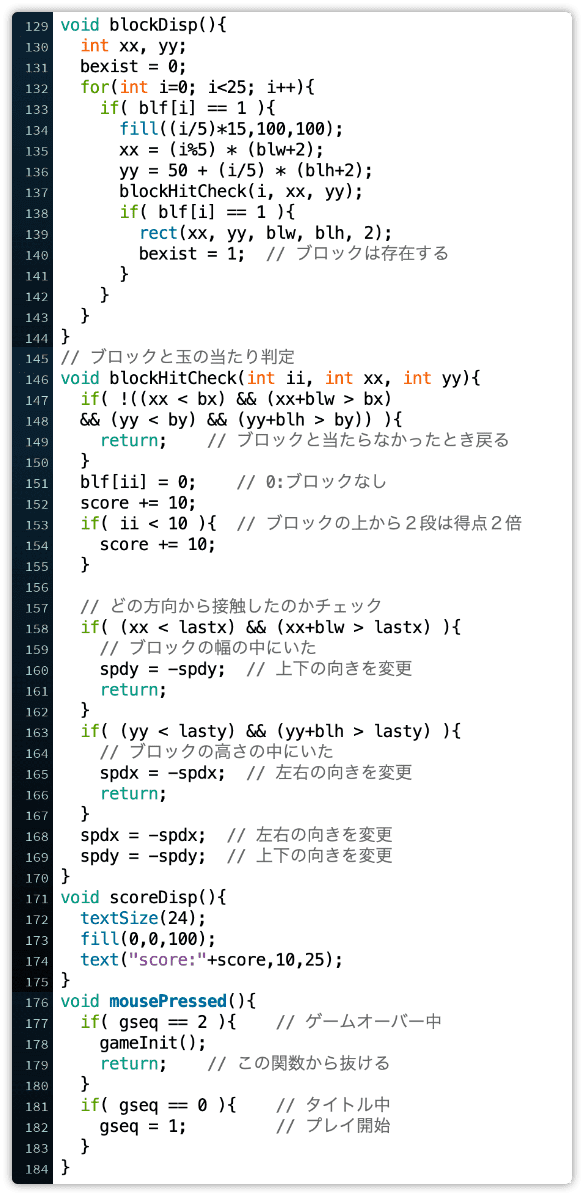Click 'text("score:"+score,10,25);' line

coord(212,959)
